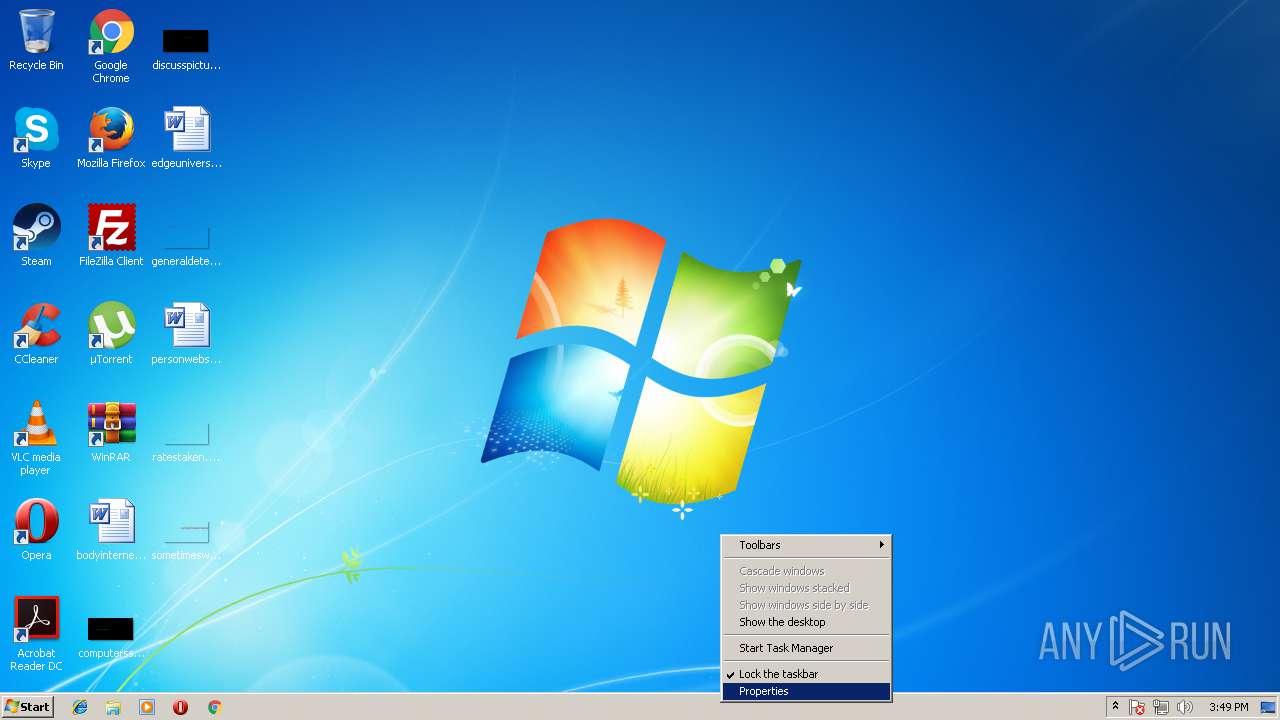The width and height of the screenshot is (1280, 720).
Task: Open the Recycle Bin desktop icon
Action: pyautogui.click(x=36, y=40)
